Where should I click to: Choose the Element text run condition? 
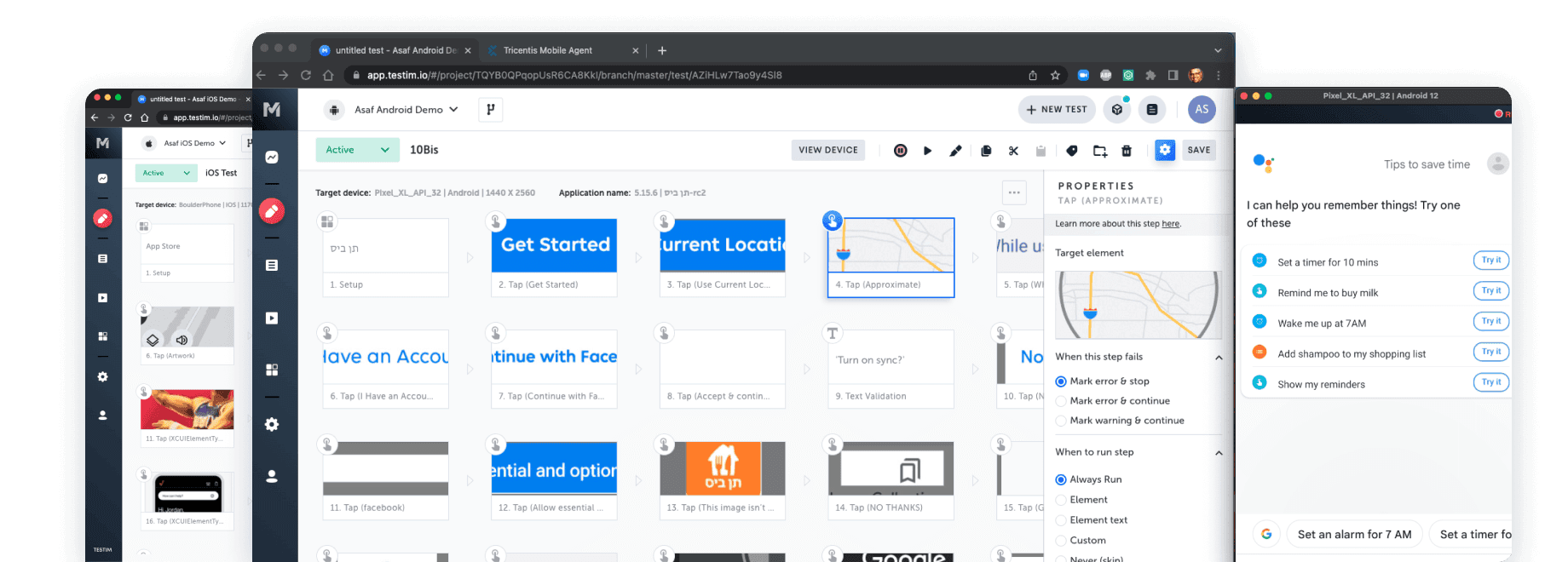[x=1061, y=520]
